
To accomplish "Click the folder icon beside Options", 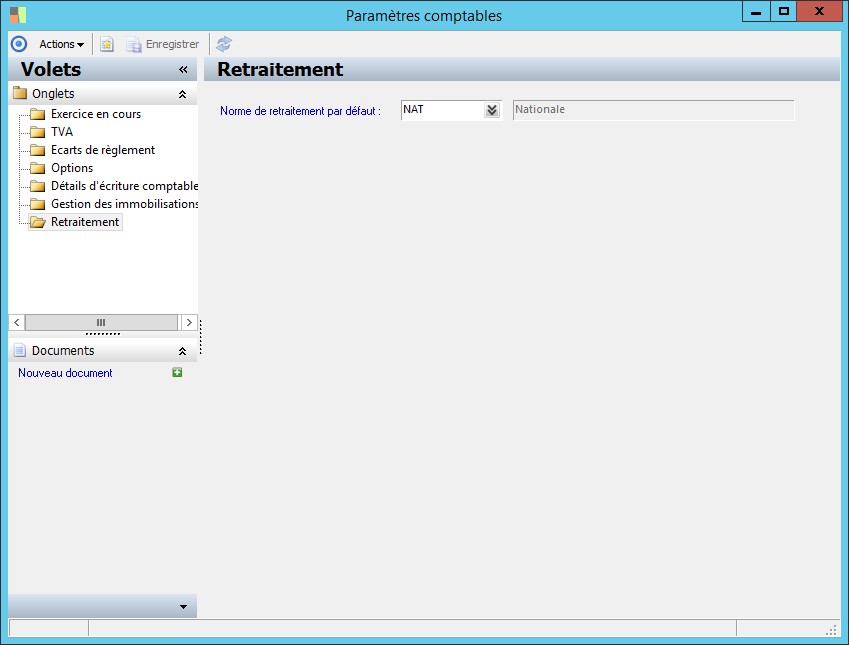I will click(x=37, y=168).
